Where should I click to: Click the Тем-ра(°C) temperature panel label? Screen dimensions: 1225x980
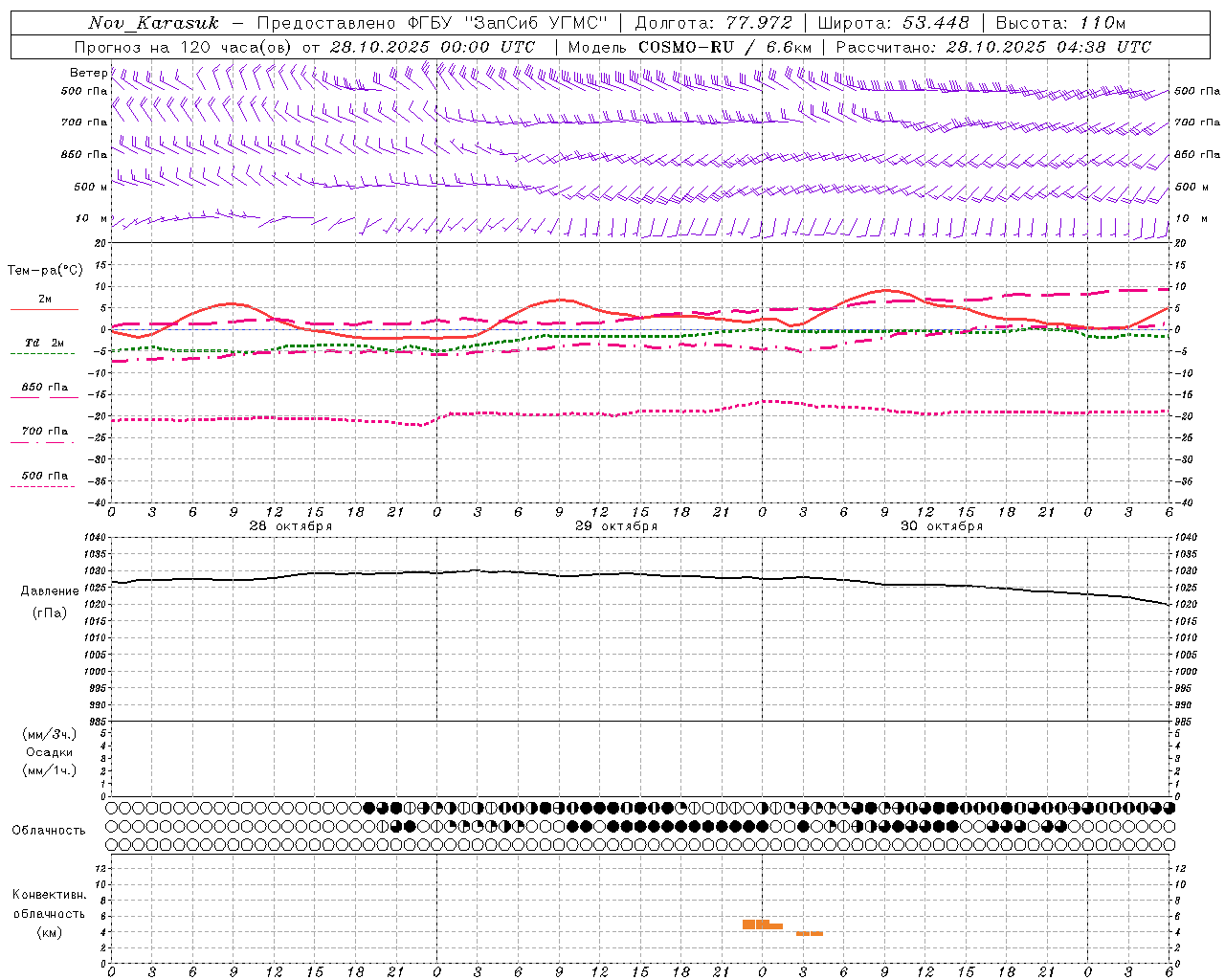click(45, 271)
